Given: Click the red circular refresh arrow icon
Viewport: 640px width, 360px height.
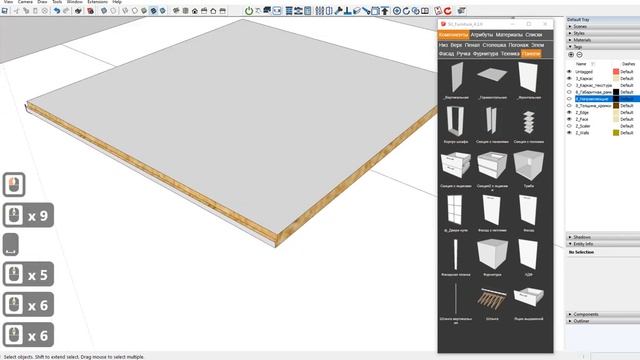Looking at the screenshot, I should 448,11.
